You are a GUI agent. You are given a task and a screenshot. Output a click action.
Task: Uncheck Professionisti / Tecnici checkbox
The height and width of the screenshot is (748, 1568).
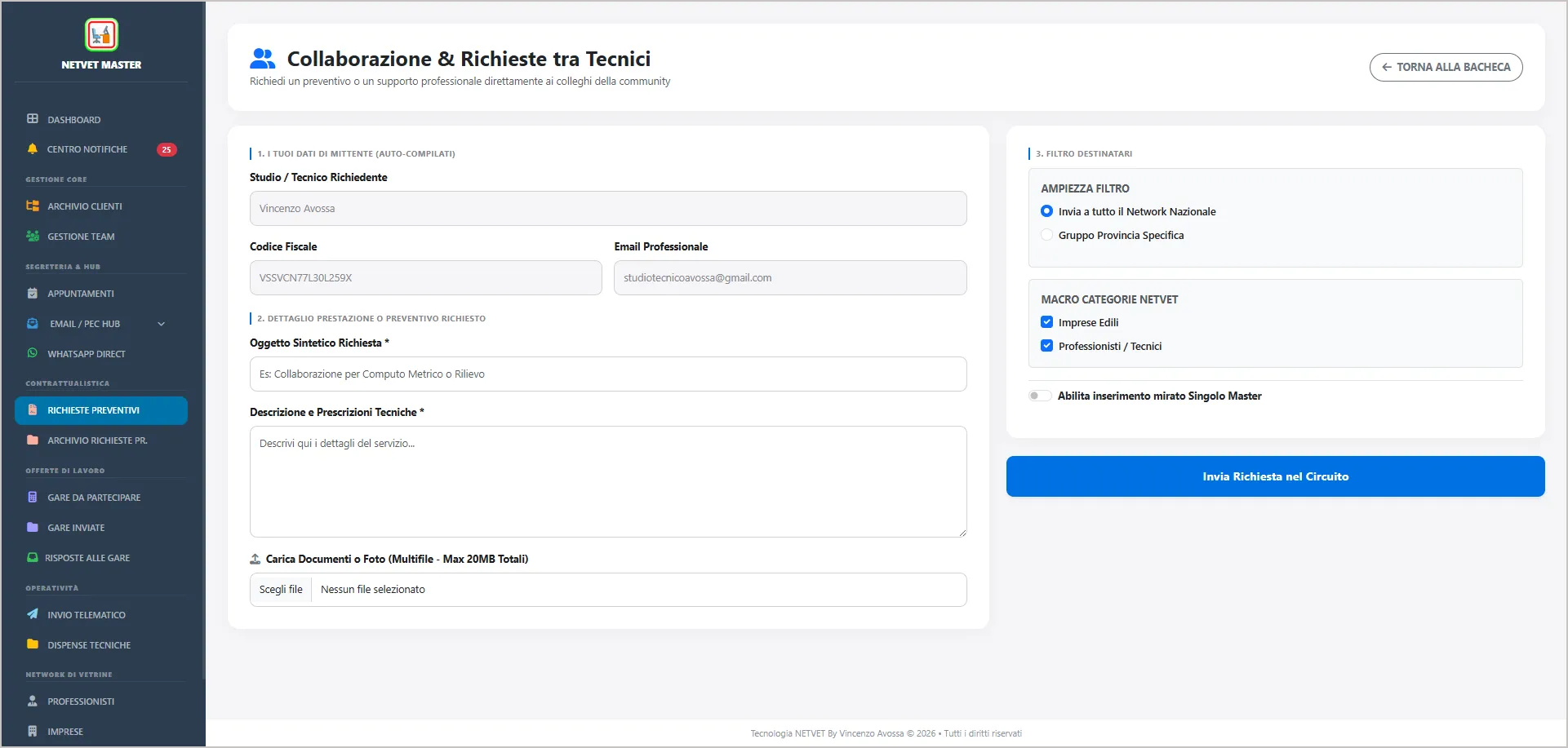[x=1046, y=346]
